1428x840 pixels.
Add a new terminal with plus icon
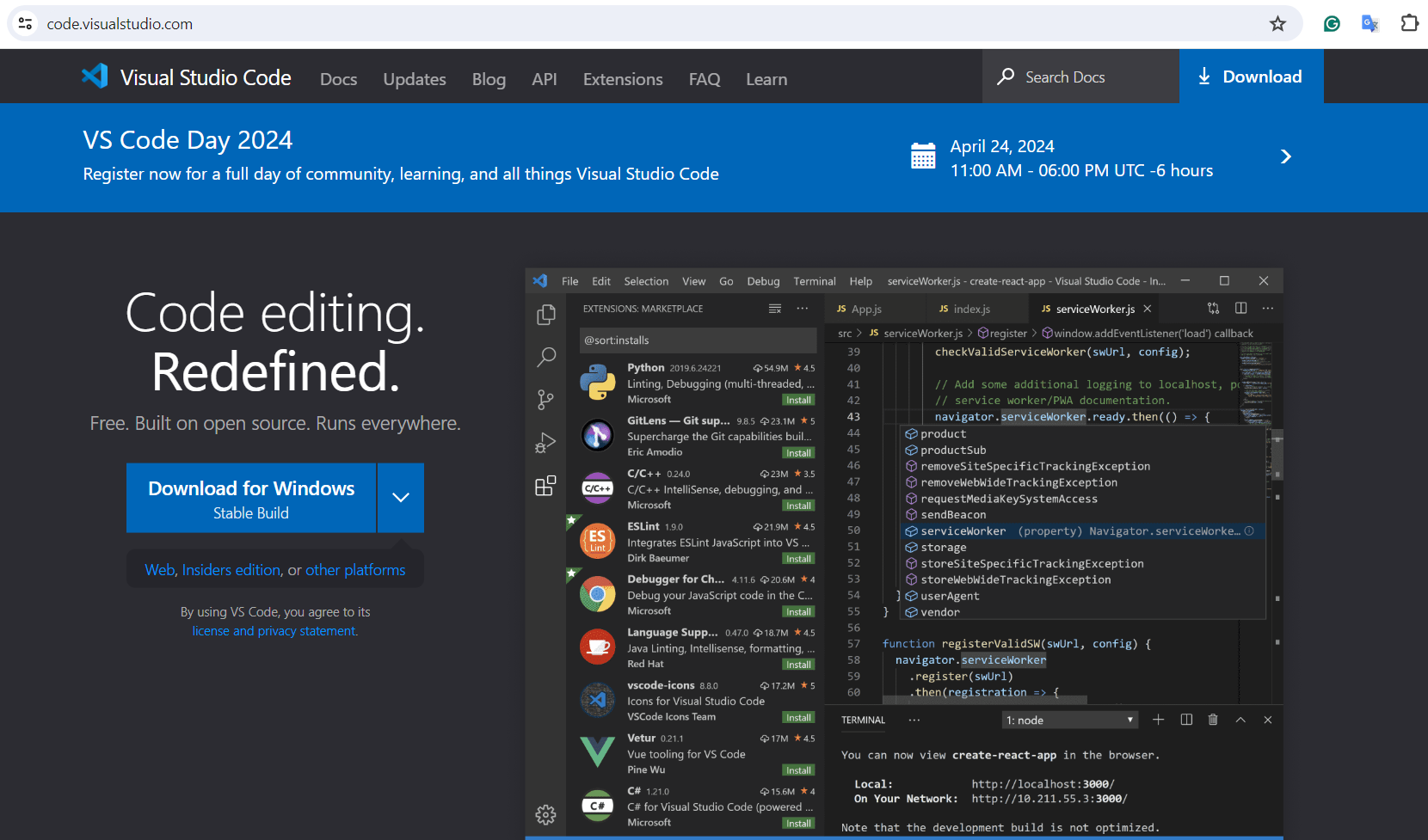tap(1159, 720)
